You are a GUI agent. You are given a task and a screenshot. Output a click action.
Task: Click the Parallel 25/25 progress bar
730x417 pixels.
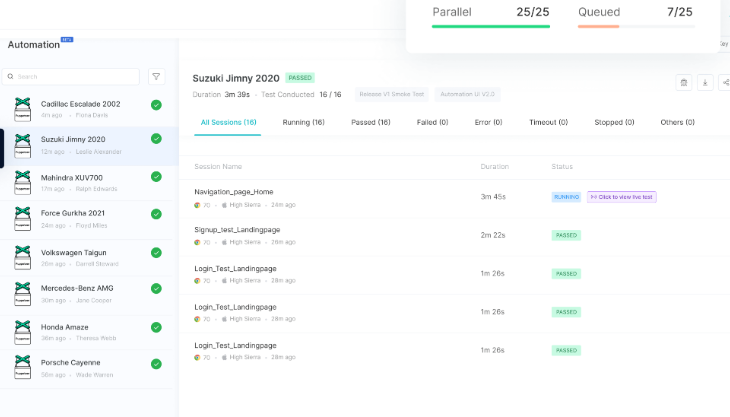click(491, 27)
